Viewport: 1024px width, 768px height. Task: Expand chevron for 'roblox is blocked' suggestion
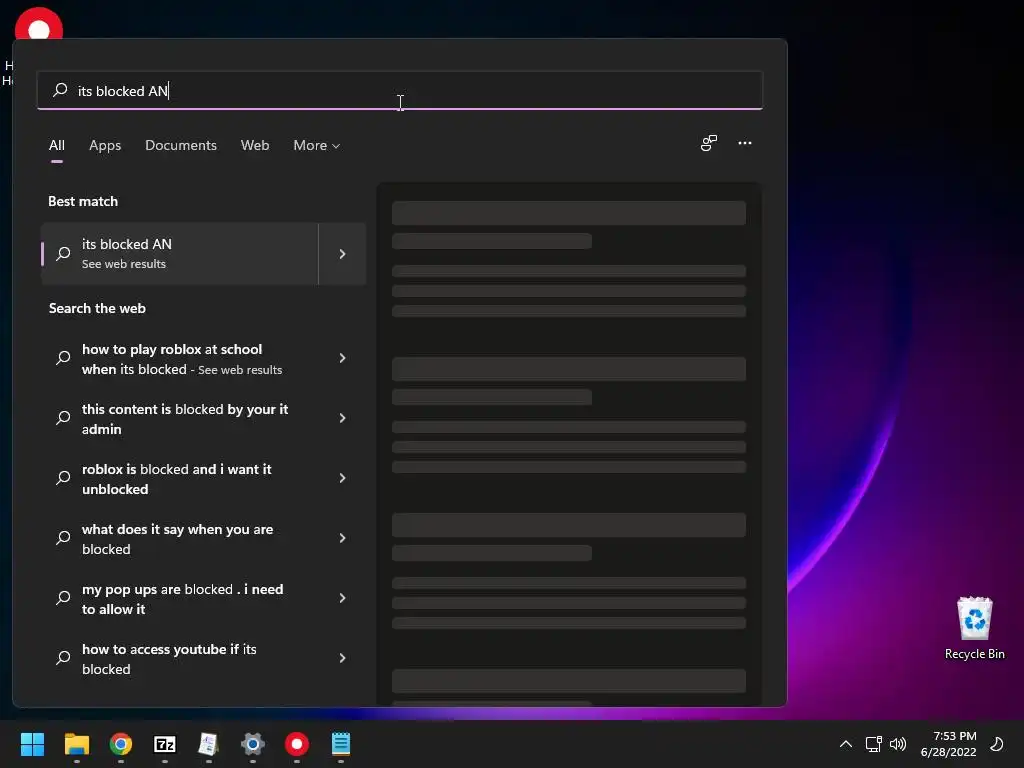[342, 478]
